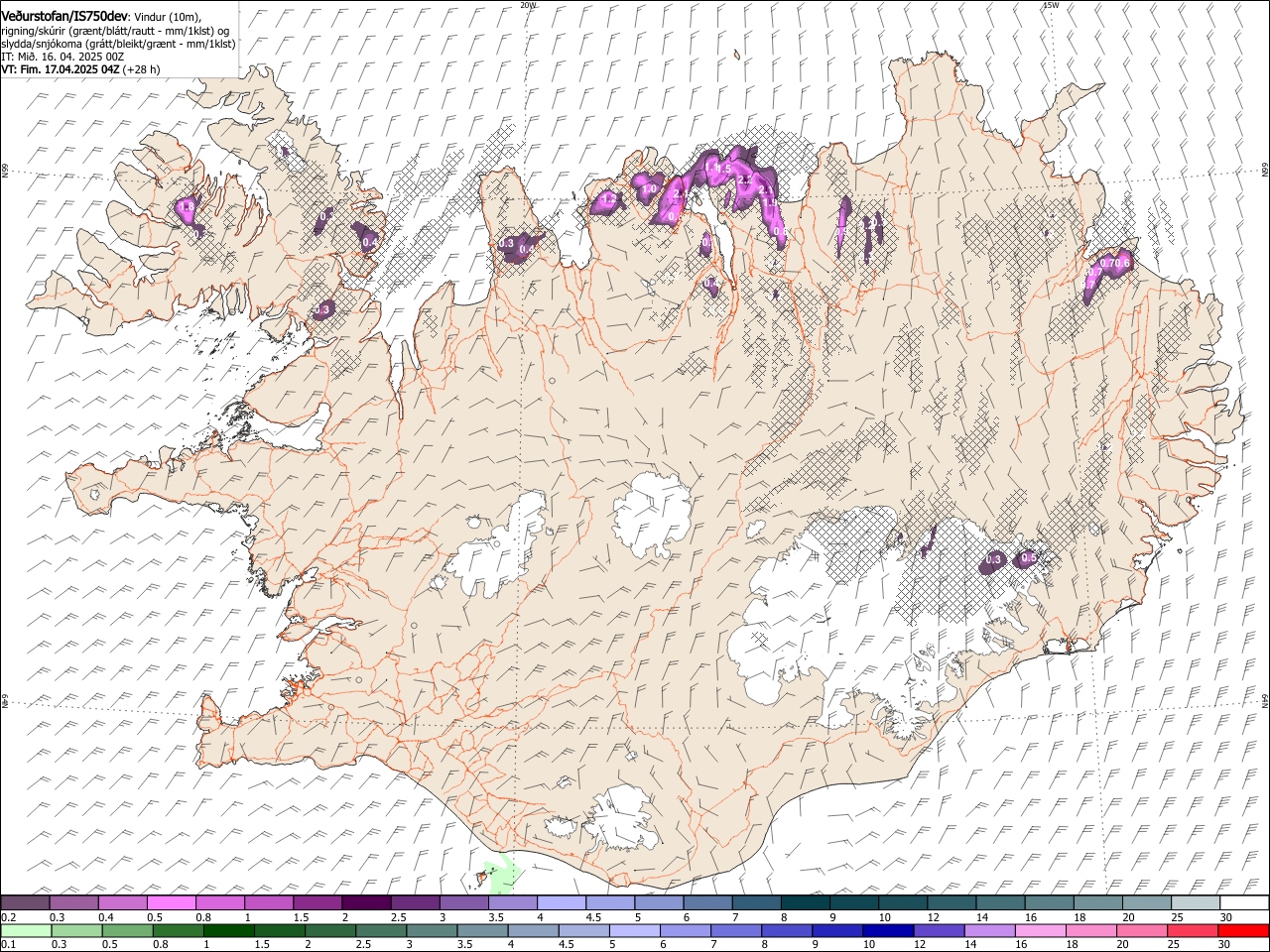
Task: Pick the white top-row swatch after 30
Action: [x=1243, y=902]
